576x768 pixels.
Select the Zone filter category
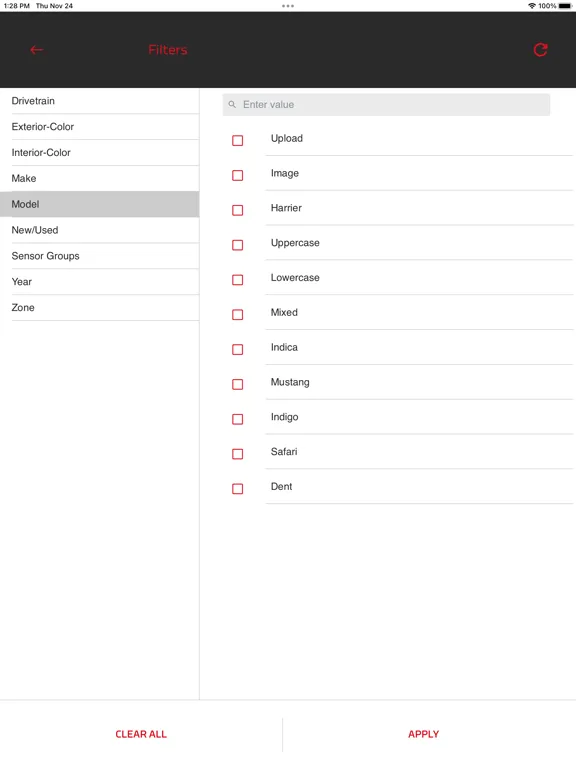click(x=99, y=308)
